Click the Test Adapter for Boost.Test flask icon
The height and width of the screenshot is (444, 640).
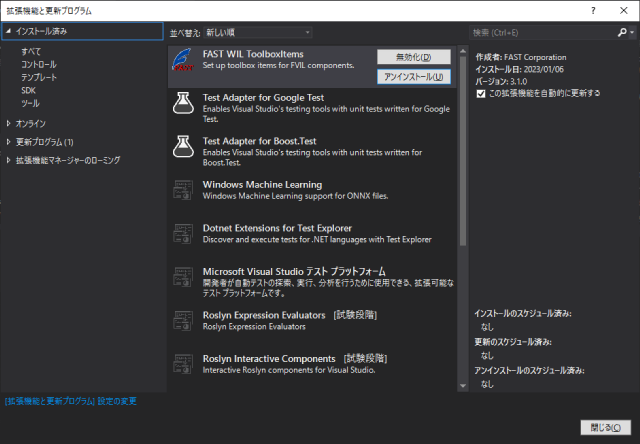pos(183,147)
